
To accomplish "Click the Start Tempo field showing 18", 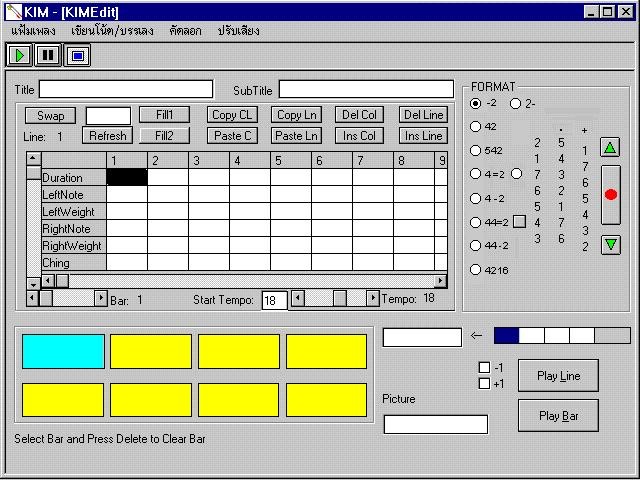I will (274, 300).
